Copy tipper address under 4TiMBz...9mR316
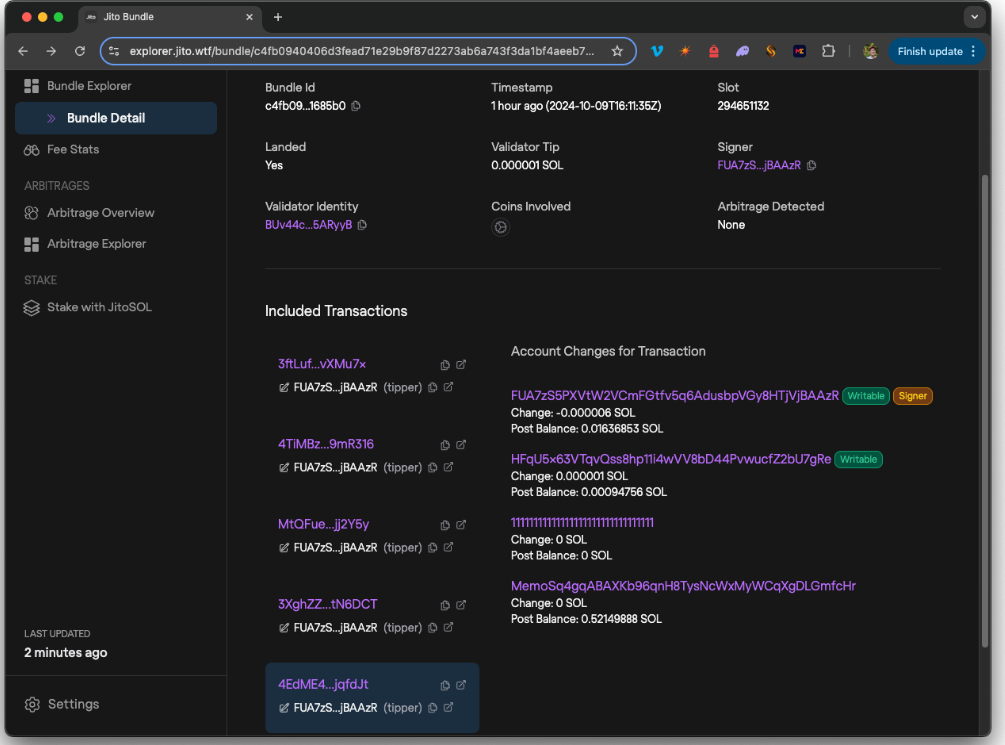1005x745 pixels. (x=433, y=467)
